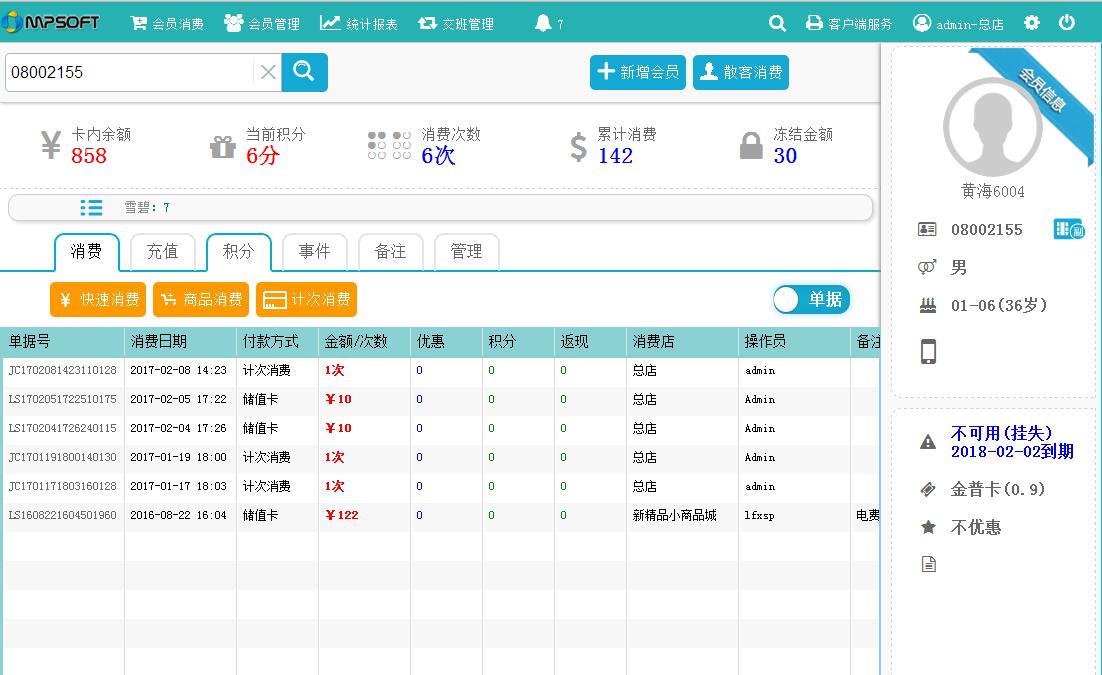The image size is (1102, 675).
Task: Open the 统计报表 menu
Action: pos(359,23)
